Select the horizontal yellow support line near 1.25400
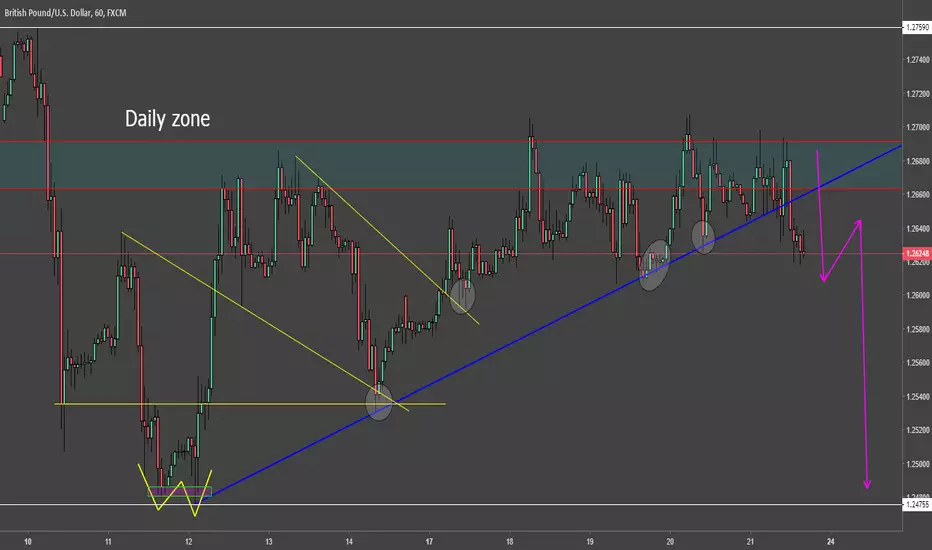 pos(250,404)
